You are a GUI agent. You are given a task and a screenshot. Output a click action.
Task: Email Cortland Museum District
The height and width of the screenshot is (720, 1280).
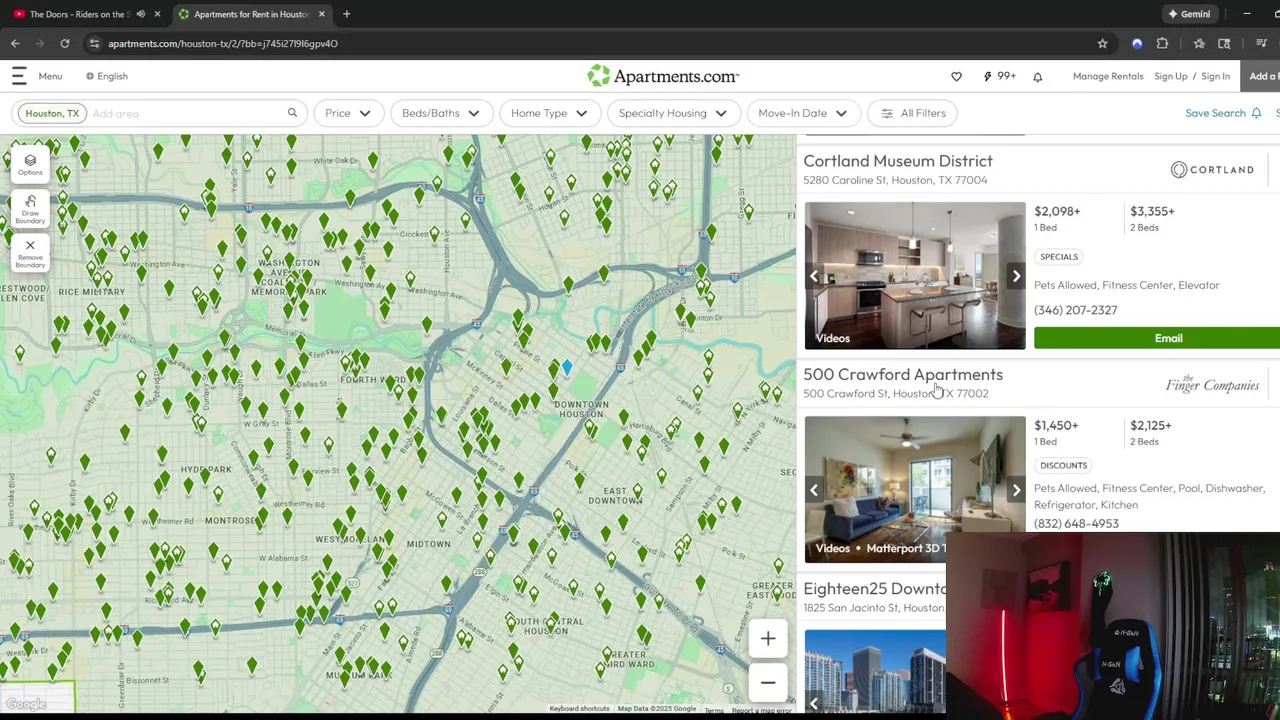[x=1157, y=338]
